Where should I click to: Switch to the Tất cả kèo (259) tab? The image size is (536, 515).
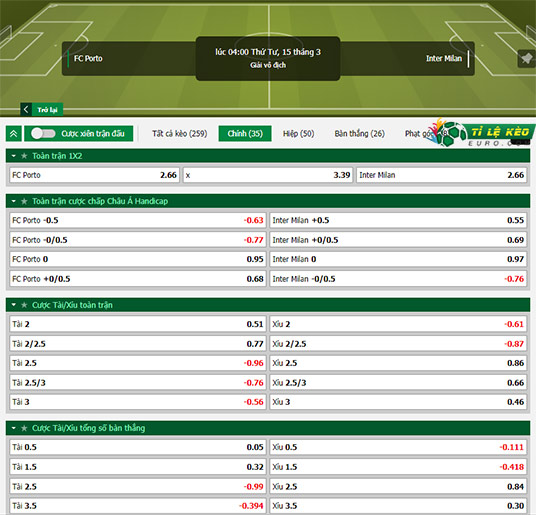180,134
